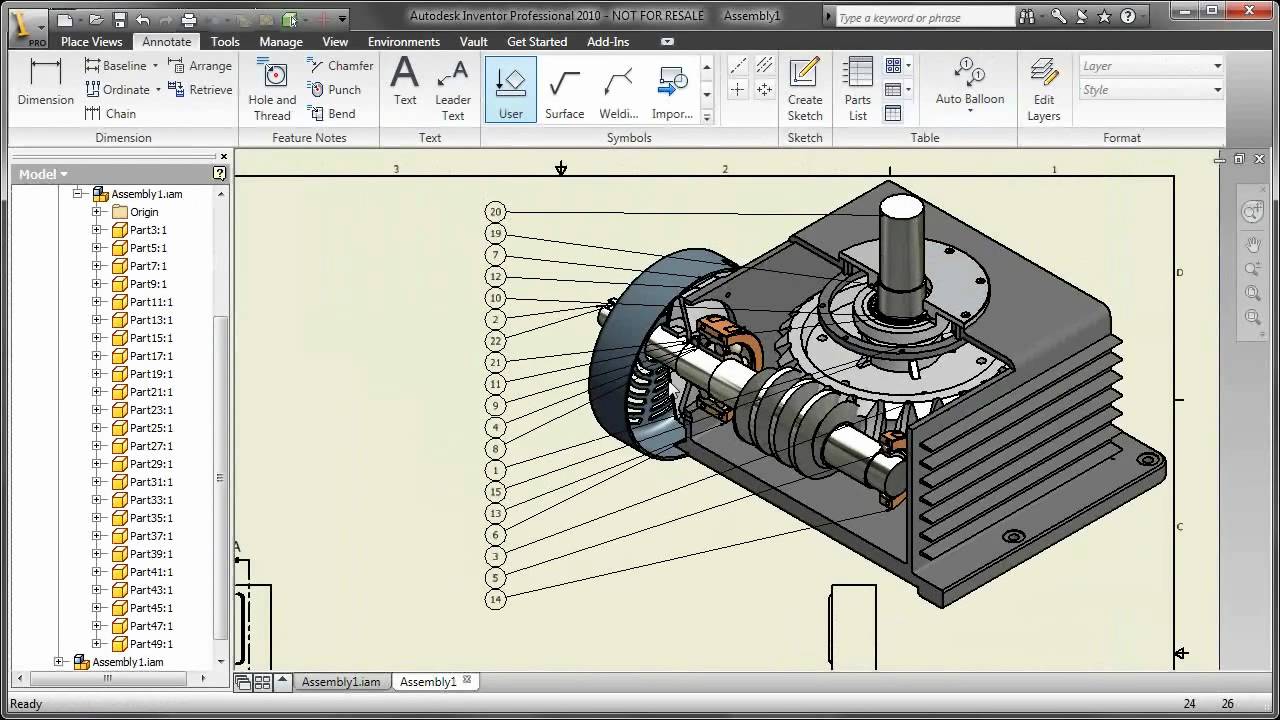
Task: Click the Model panel help button
Action: [x=219, y=174]
